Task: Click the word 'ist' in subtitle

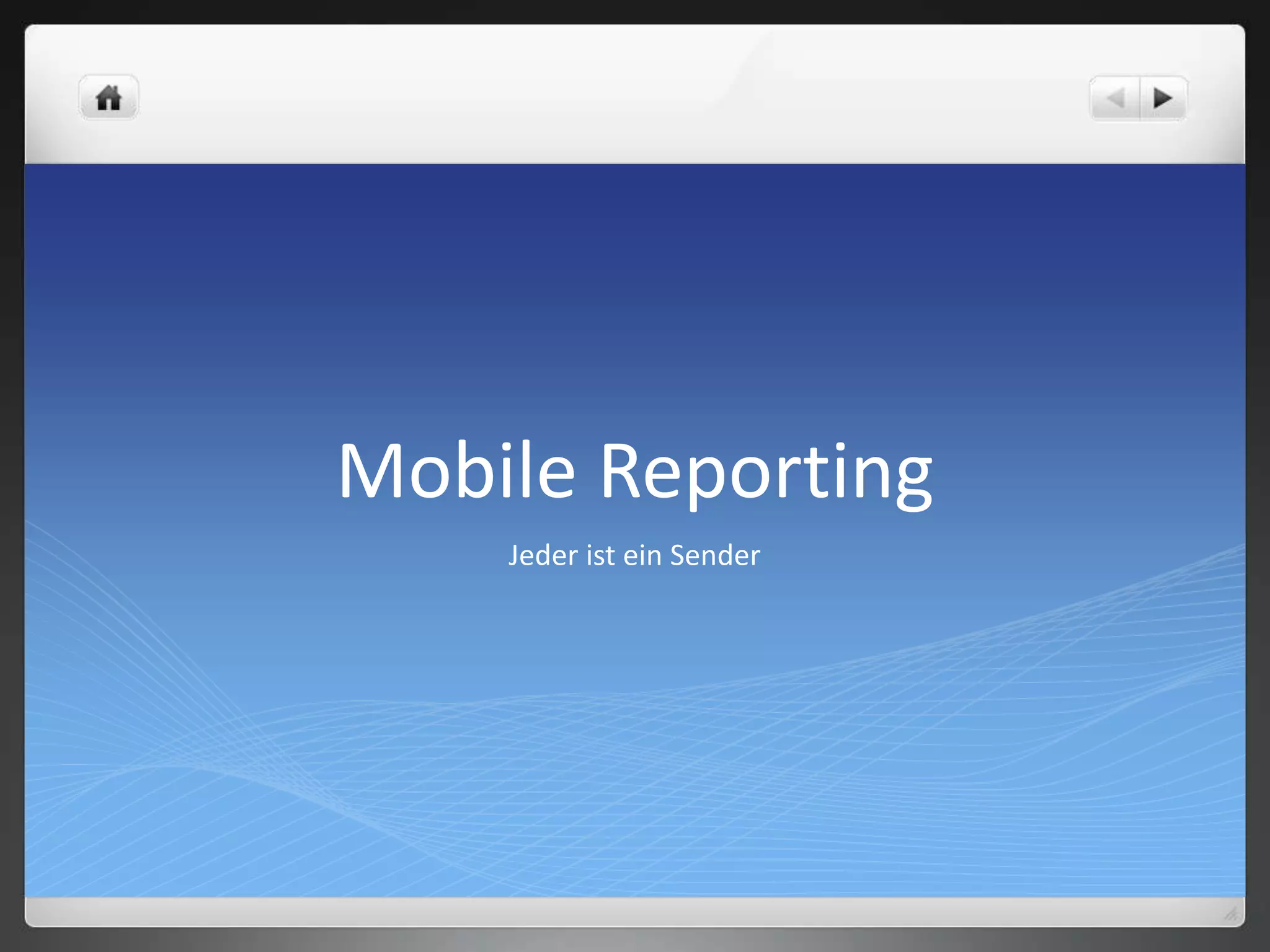Action: (x=600, y=555)
